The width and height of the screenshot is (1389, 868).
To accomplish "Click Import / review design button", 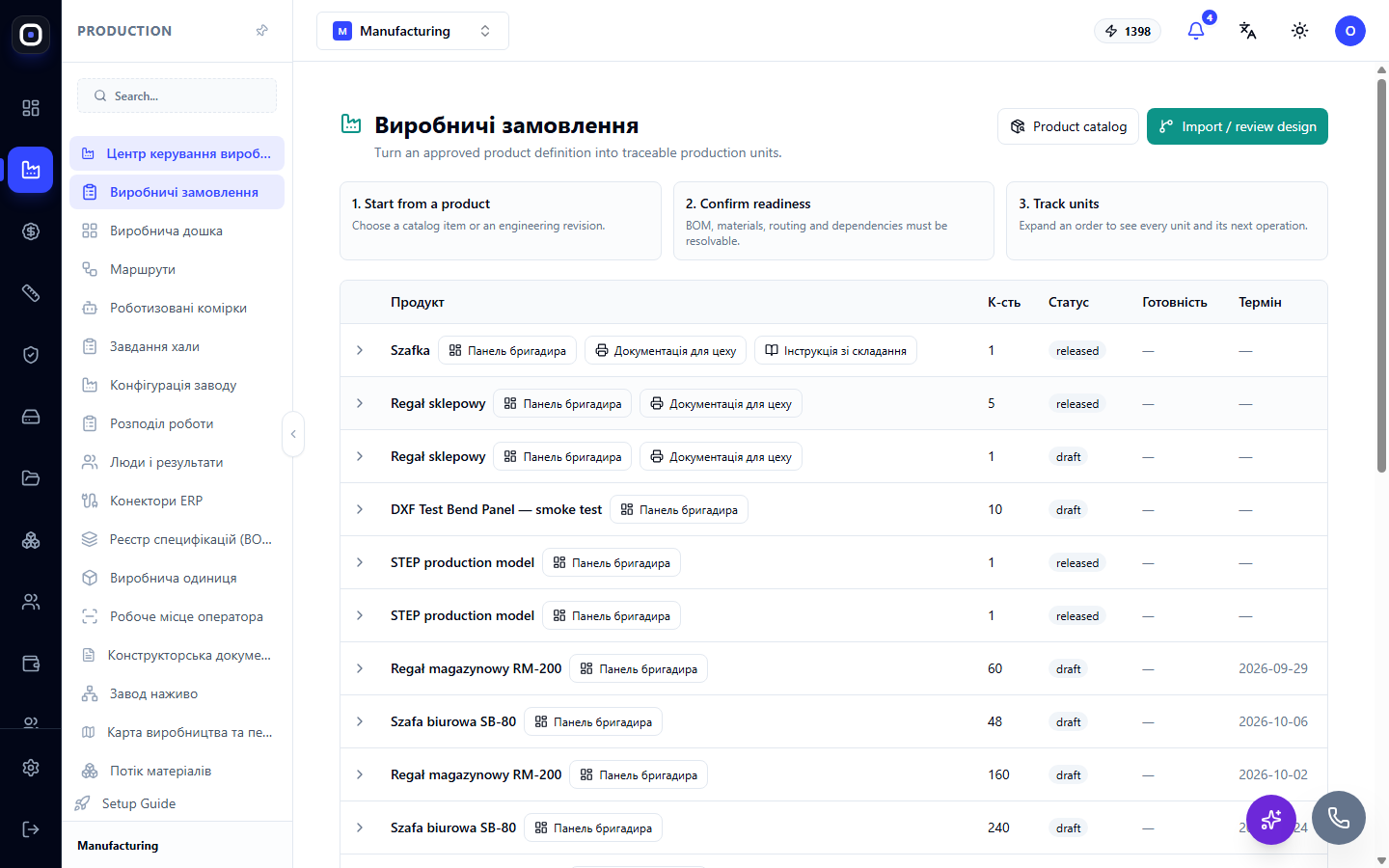I will pos(1238,126).
